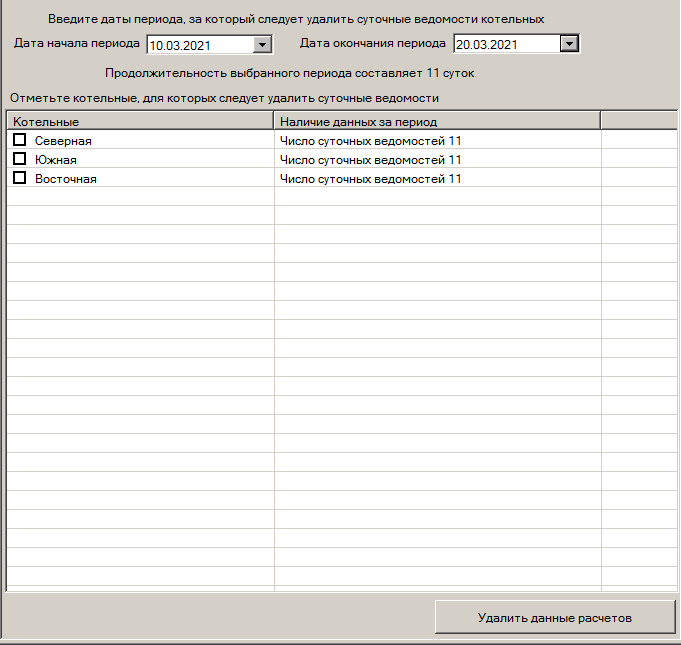Expand the end date dropdown arrow
The width and height of the screenshot is (681, 645).
[x=568, y=44]
